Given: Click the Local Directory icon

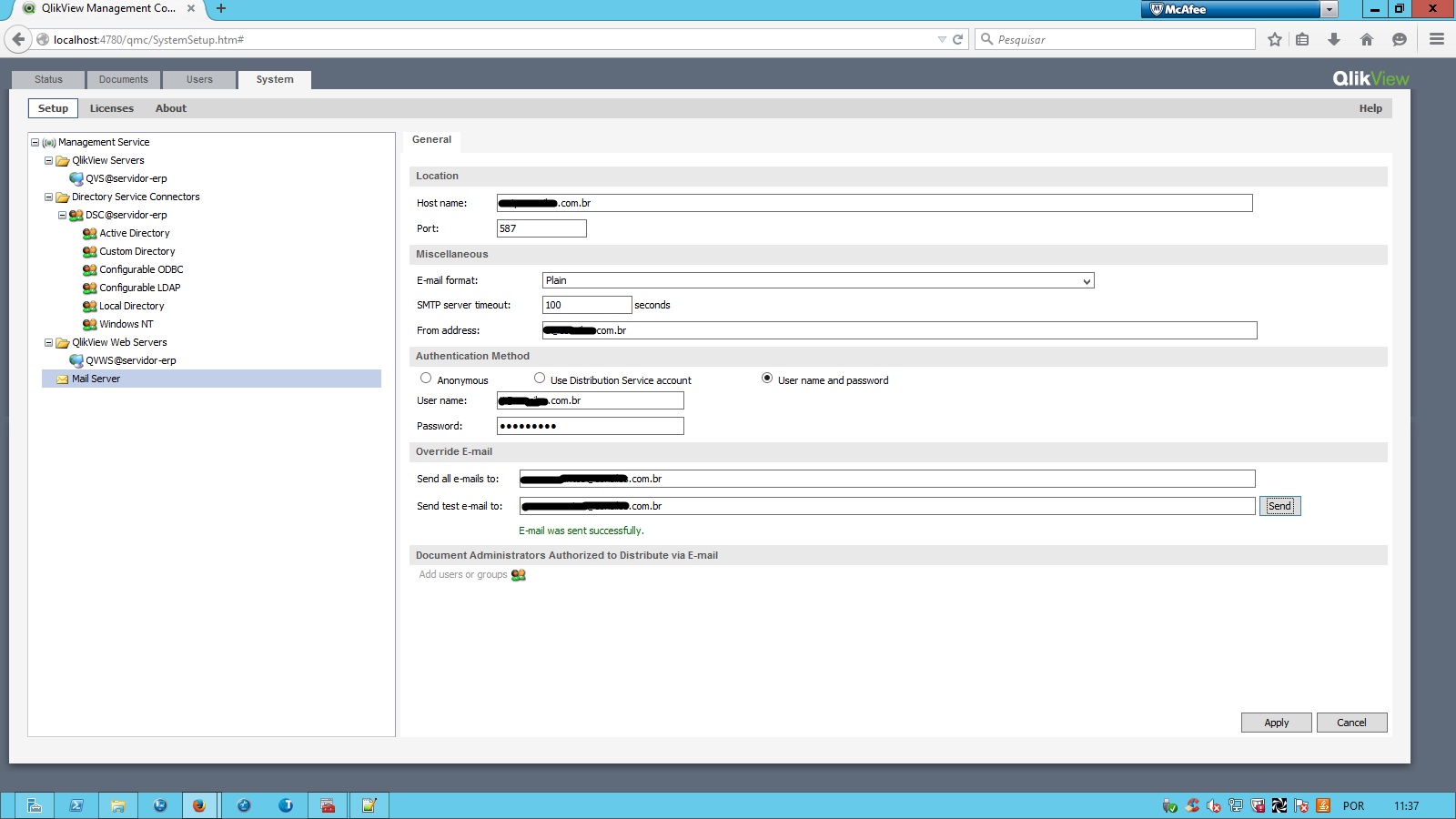Looking at the screenshot, I should click(x=89, y=306).
